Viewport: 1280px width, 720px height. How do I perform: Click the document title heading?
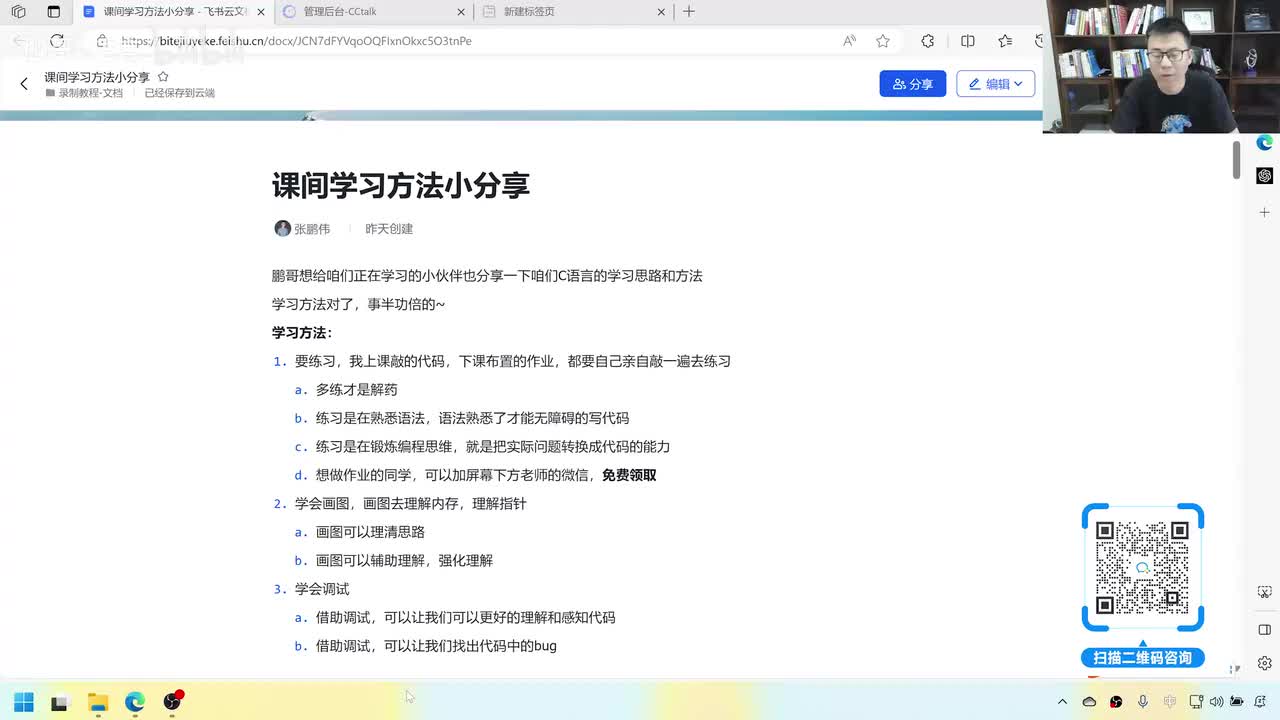pyautogui.click(x=400, y=185)
